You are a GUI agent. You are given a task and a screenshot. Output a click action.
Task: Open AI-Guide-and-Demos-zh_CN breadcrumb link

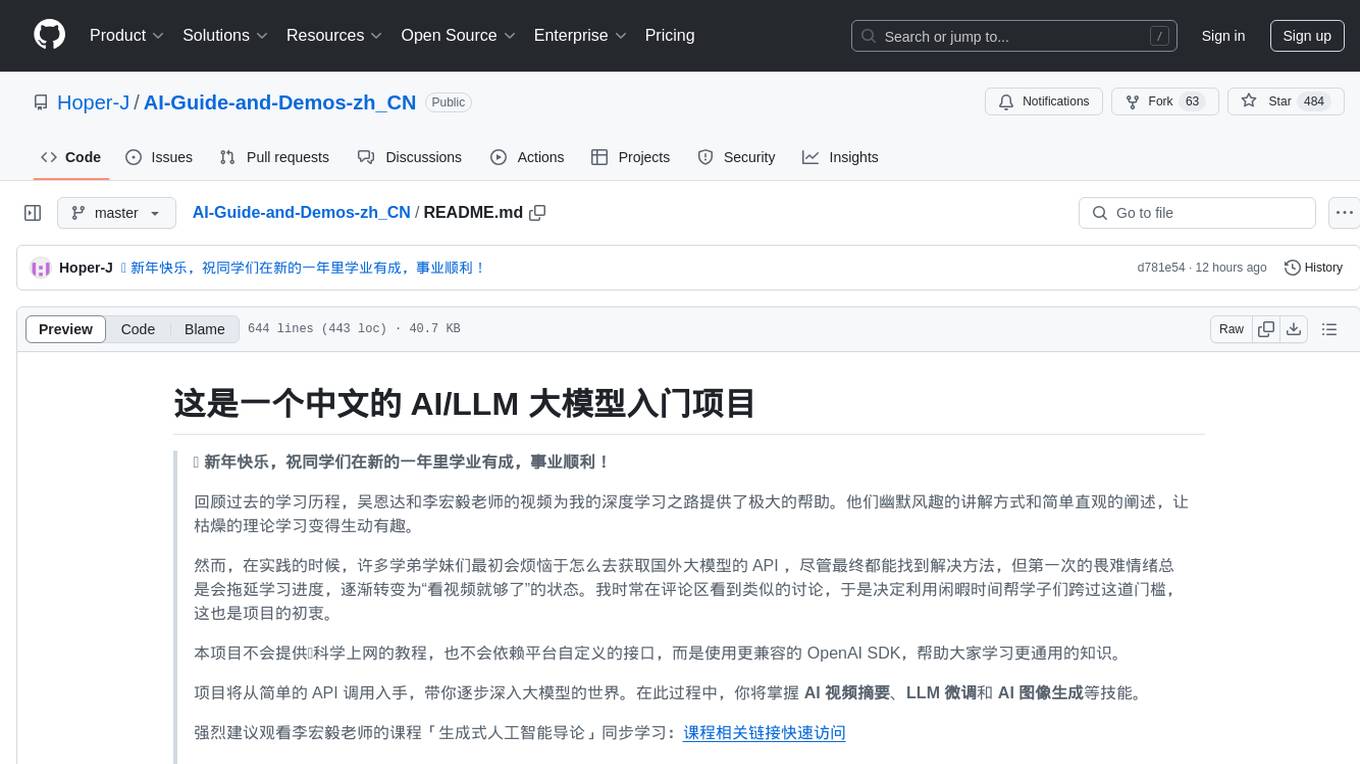click(x=301, y=212)
